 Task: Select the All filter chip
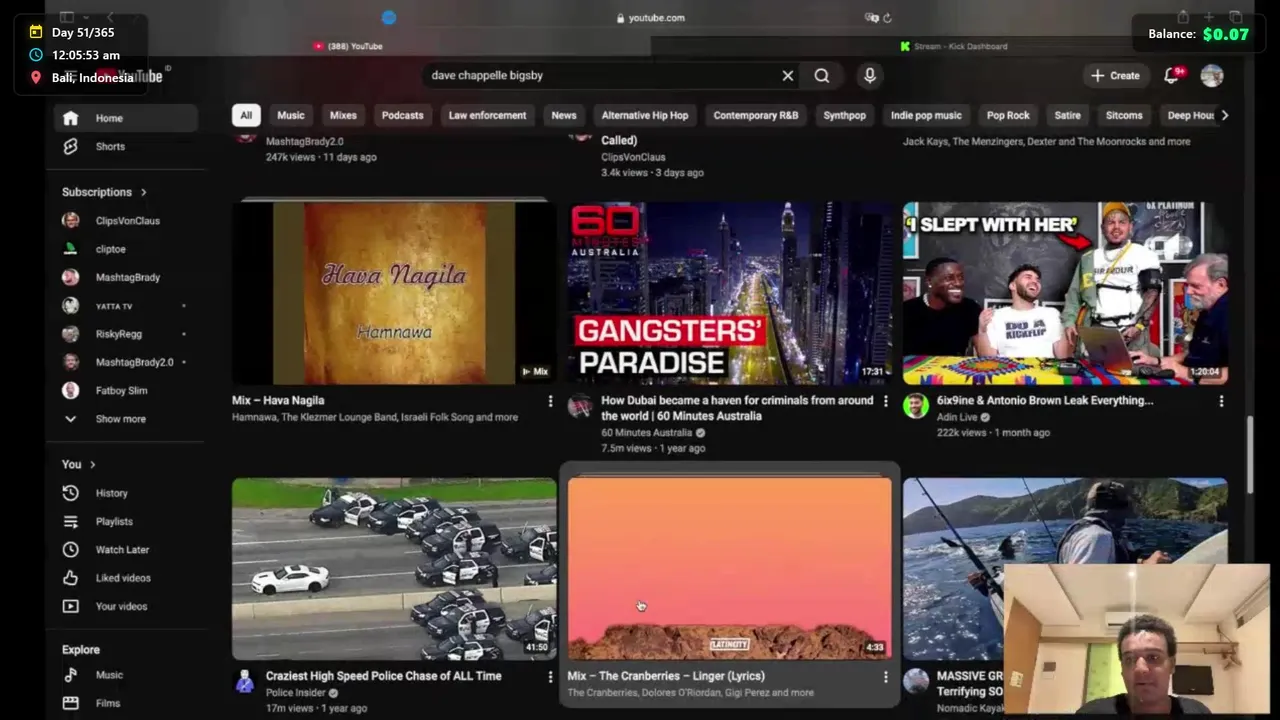pyautogui.click(x=246, y=115)
